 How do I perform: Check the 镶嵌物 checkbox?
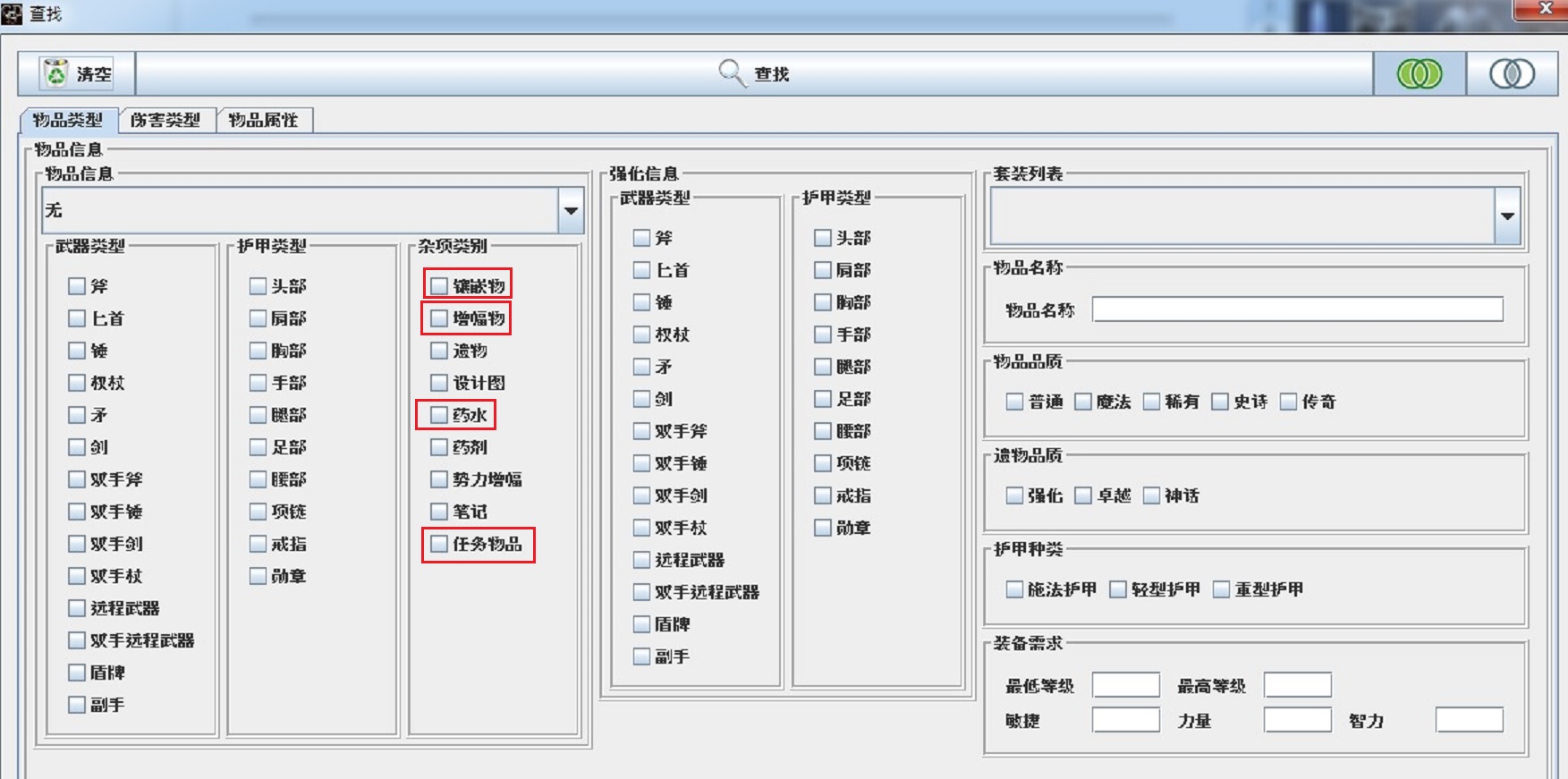pos(439,286)
